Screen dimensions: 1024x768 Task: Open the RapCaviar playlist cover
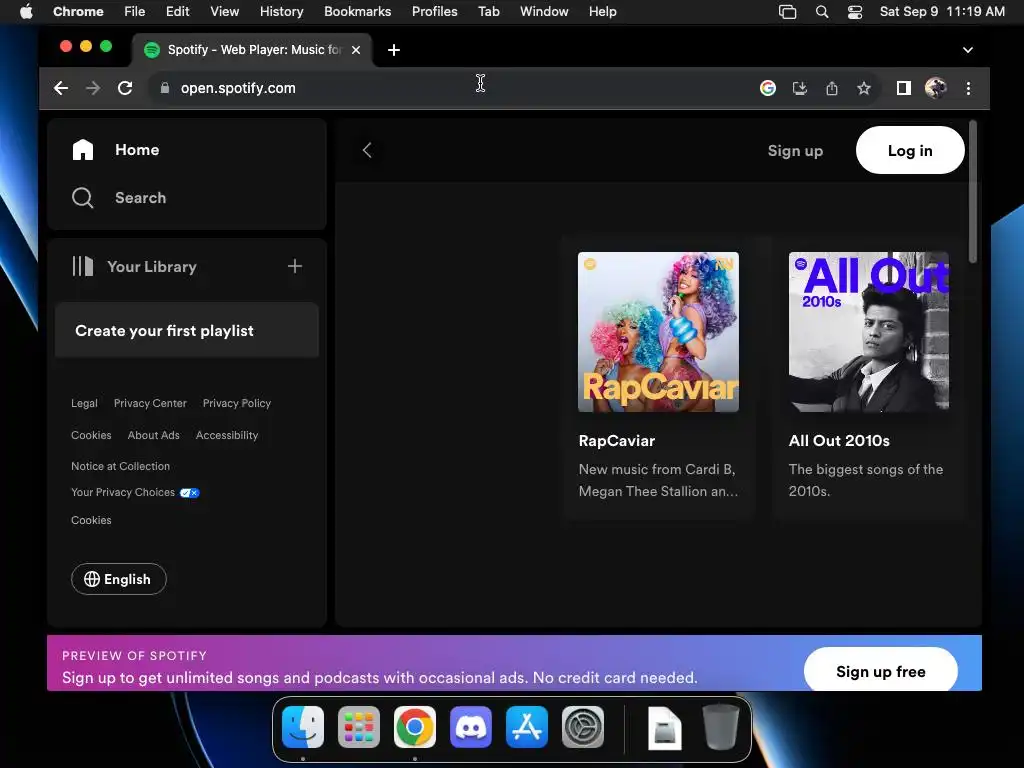(658, 332)
